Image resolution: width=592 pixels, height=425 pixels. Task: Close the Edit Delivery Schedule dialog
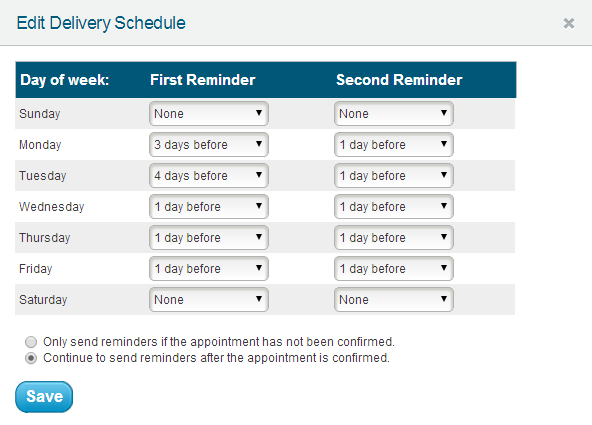point(569,23)
